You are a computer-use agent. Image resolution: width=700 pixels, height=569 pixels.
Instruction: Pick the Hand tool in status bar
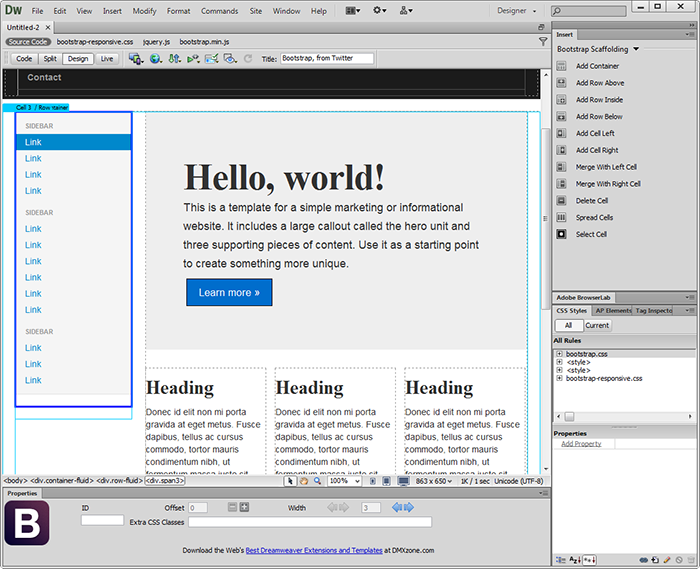(304, 481)
